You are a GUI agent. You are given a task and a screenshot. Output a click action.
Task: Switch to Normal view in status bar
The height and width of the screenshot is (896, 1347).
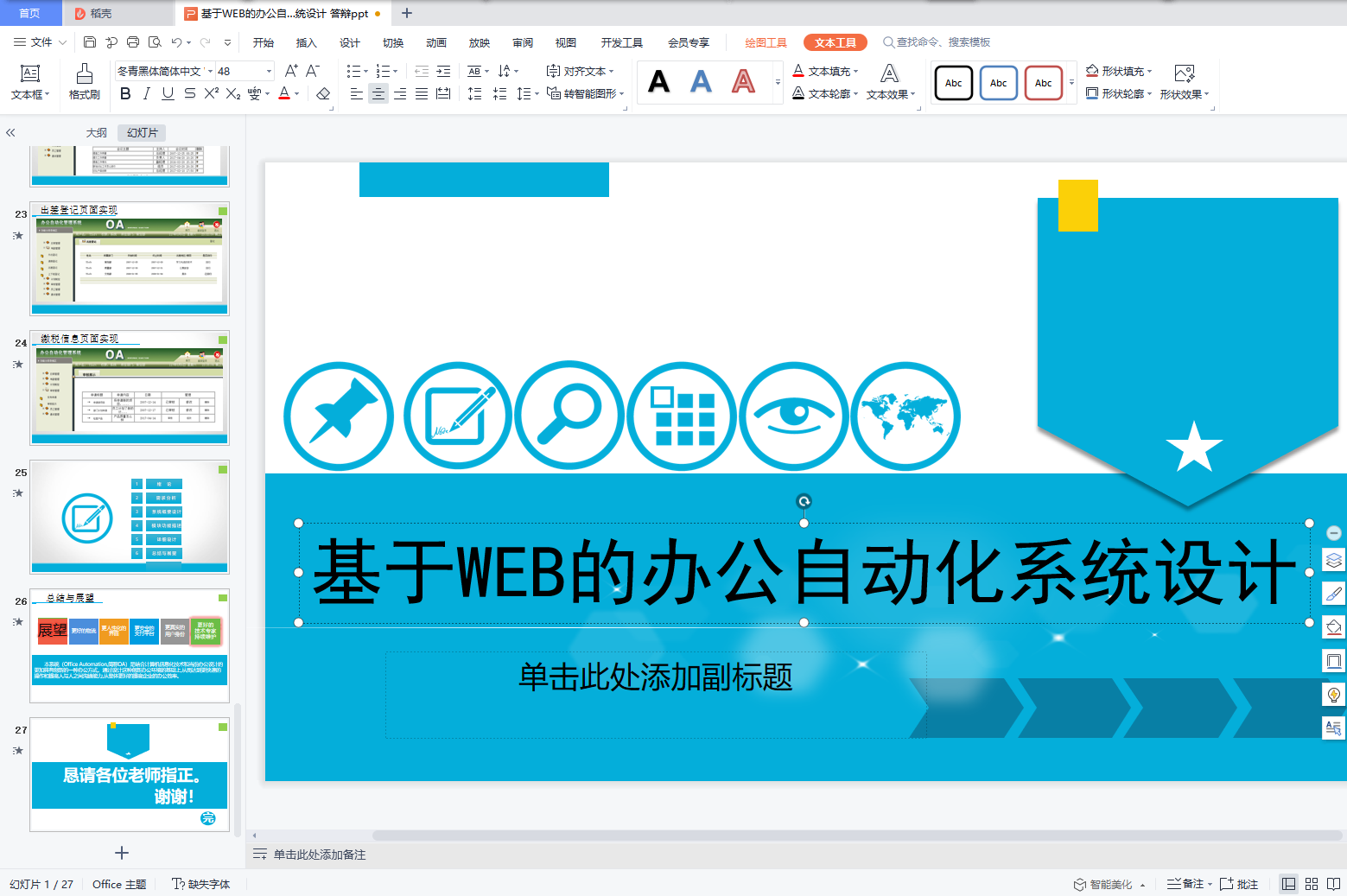click(1289, 884)
